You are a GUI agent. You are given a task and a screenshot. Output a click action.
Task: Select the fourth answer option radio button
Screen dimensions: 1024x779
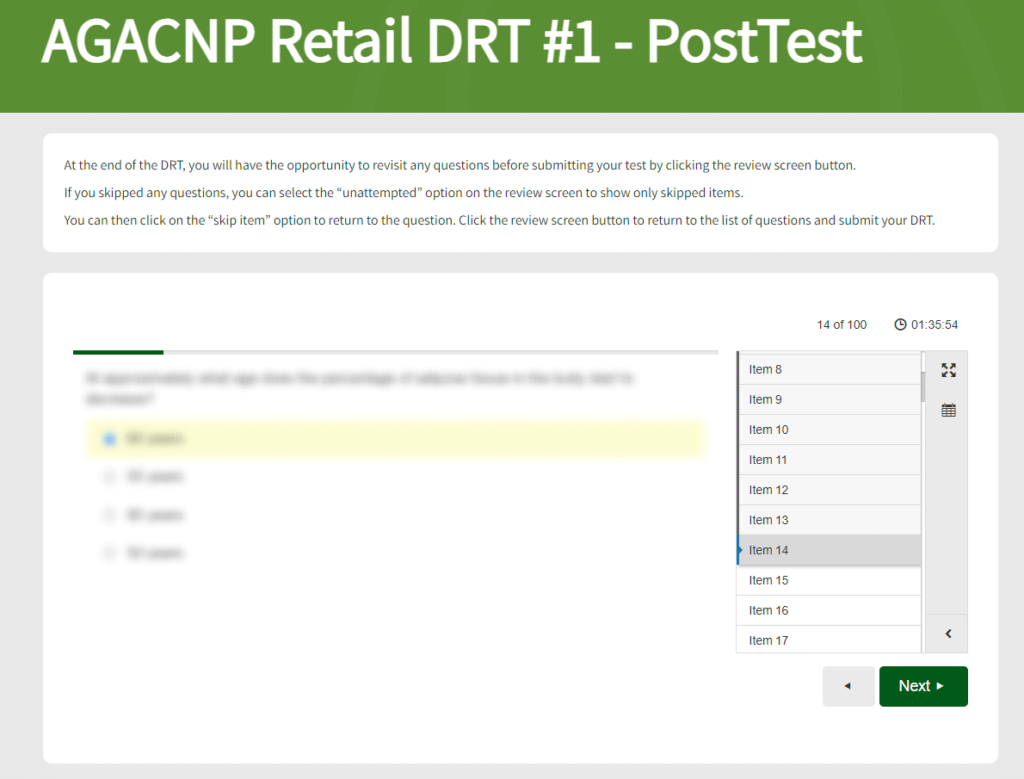pyautogui.click(x=110, y=553)
